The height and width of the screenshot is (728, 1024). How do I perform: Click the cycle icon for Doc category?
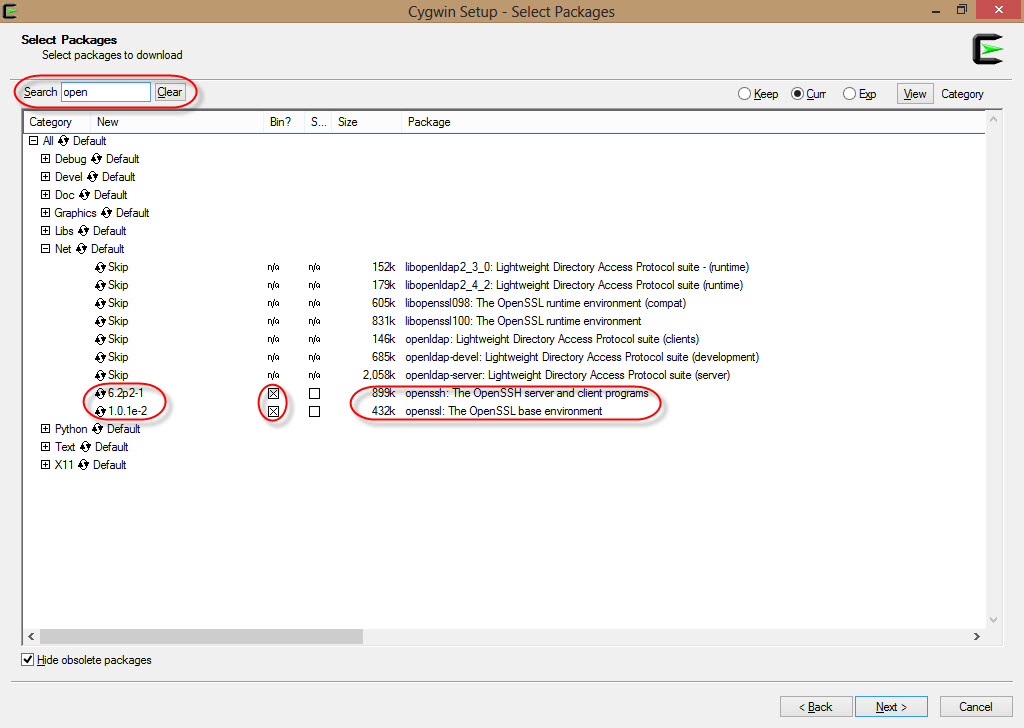(x=84, y=195)
